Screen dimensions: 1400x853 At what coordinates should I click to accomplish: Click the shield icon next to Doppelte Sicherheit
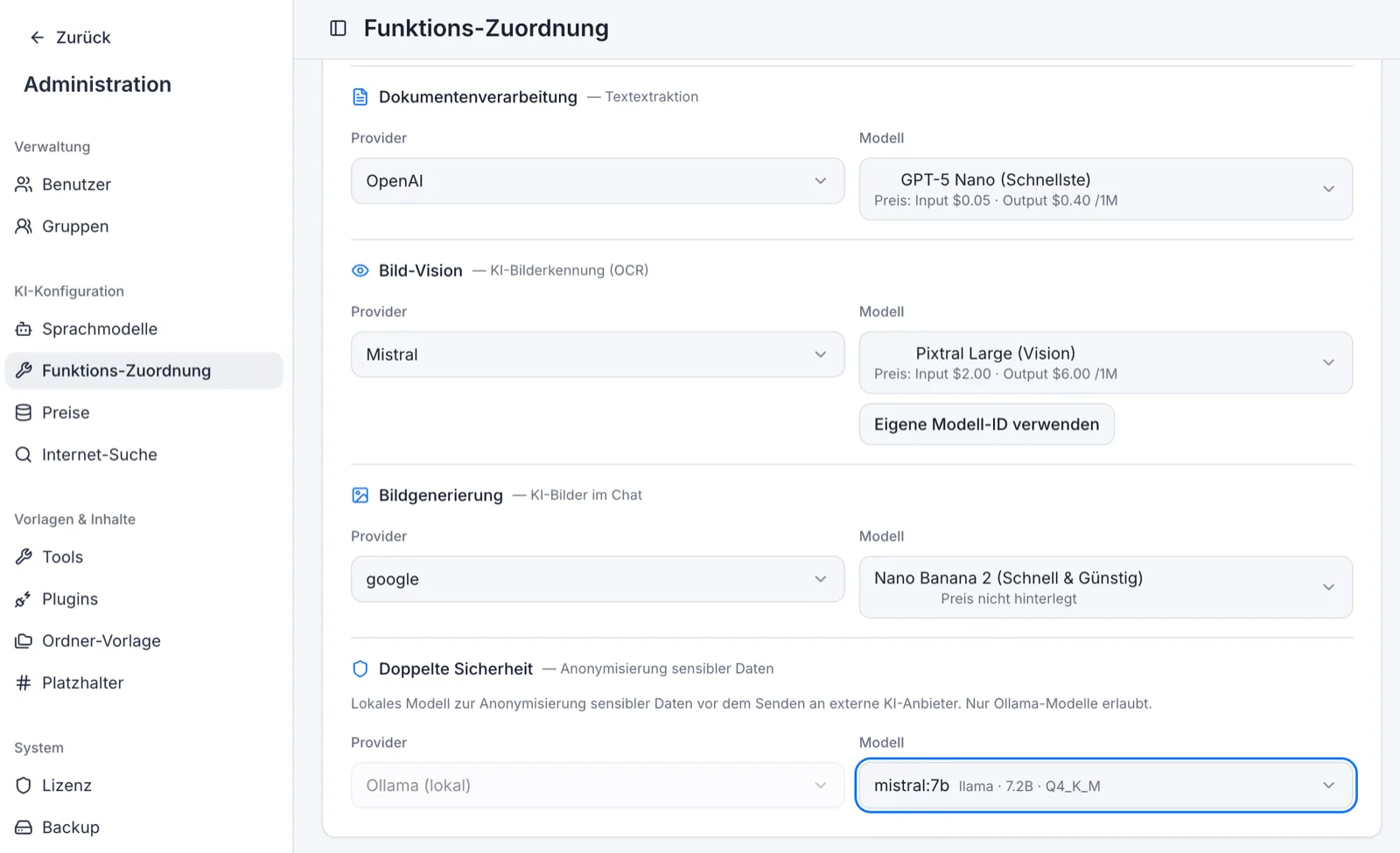coord(360,668)
